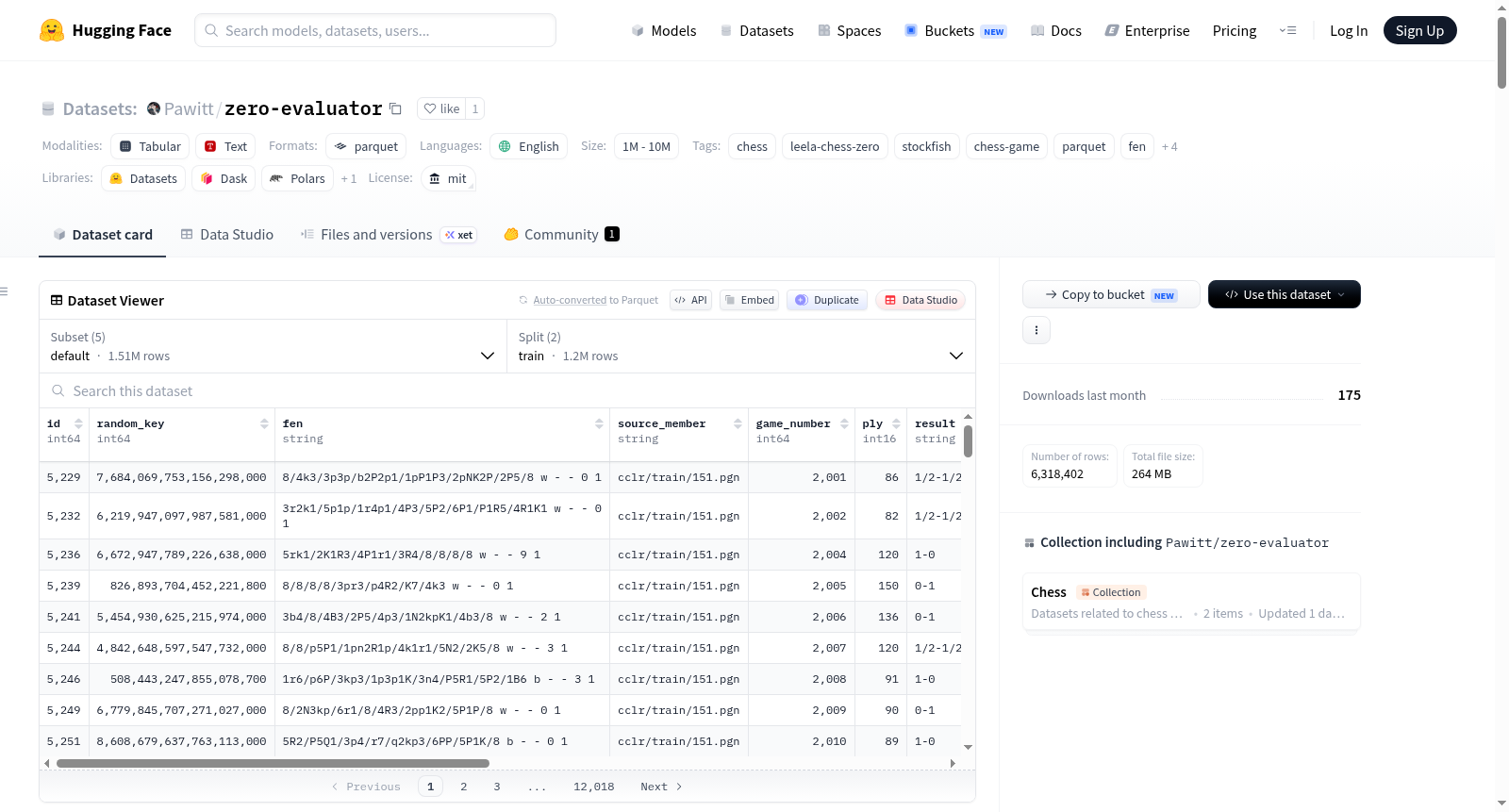Select the Tabular modality tag

(x=150, y=146)
